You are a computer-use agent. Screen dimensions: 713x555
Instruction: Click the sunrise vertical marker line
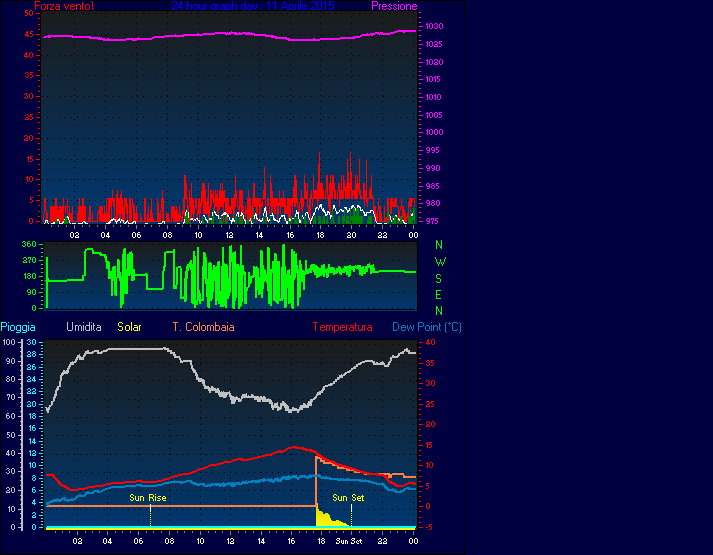click(x=151, y=516)
